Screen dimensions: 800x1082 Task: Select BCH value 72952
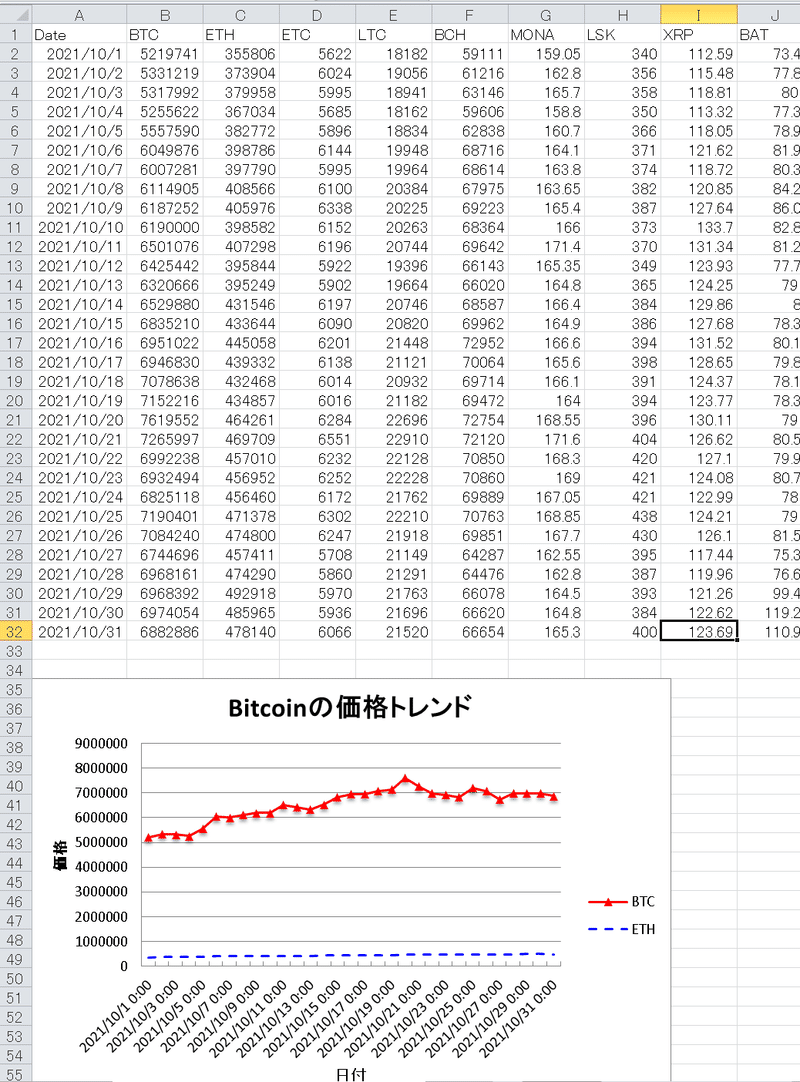470,343
